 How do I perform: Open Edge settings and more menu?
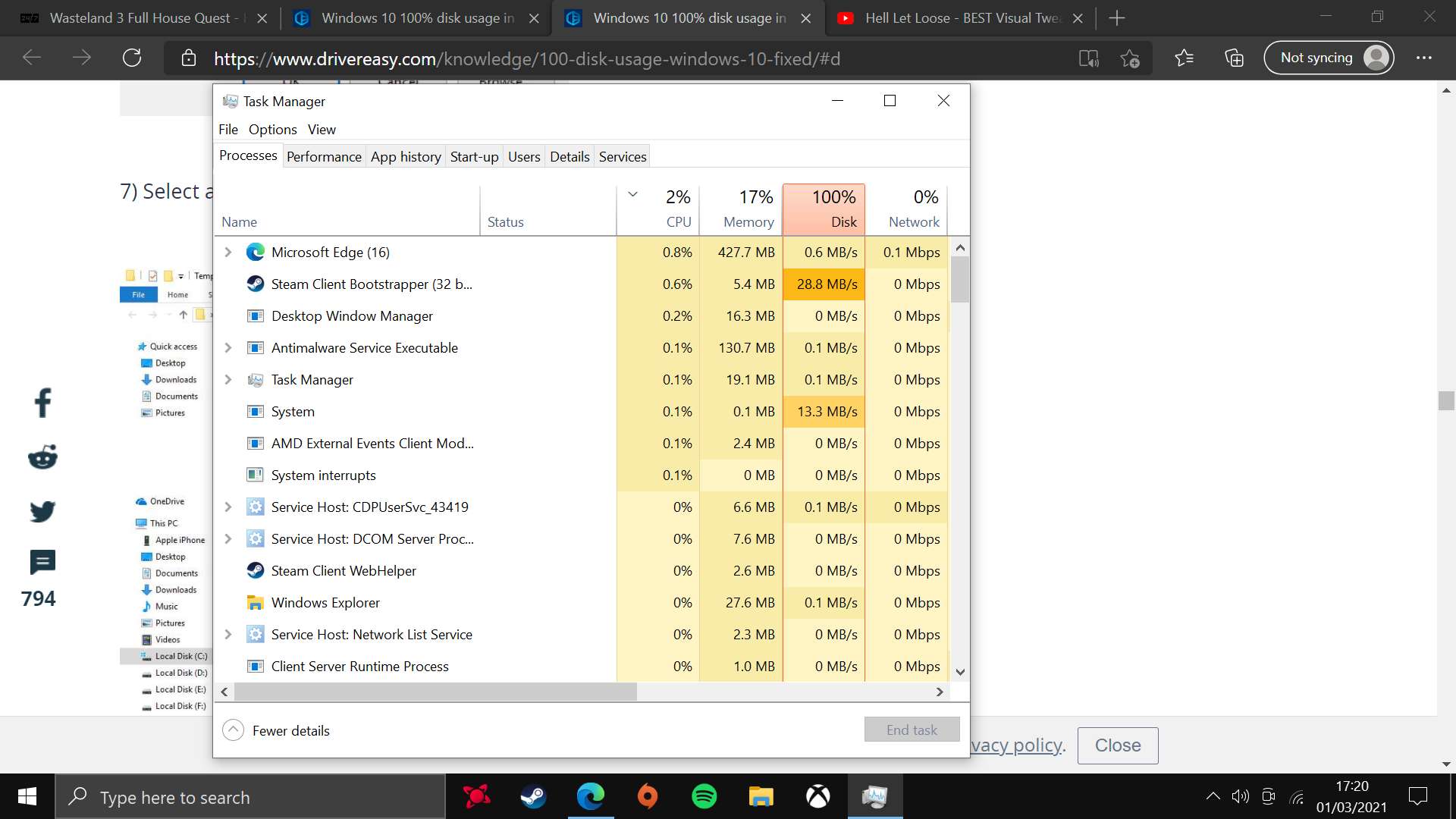pyautogui.click(x=1424, y=58)
